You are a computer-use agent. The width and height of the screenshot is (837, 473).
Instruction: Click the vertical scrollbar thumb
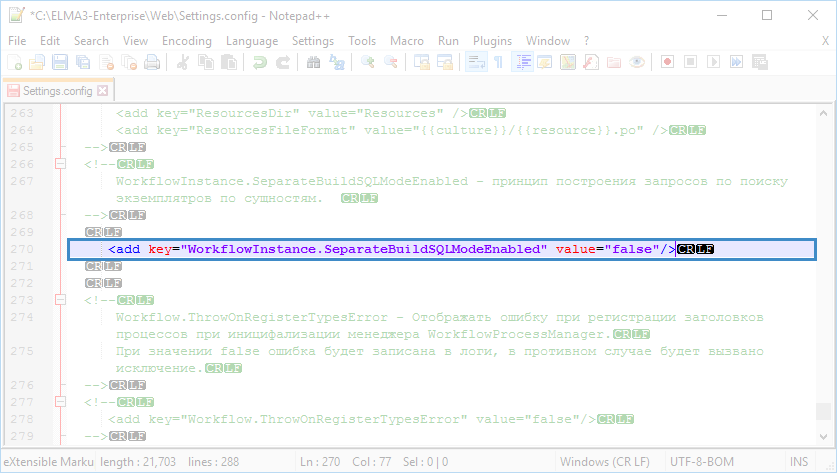click(x=823, y=410)
